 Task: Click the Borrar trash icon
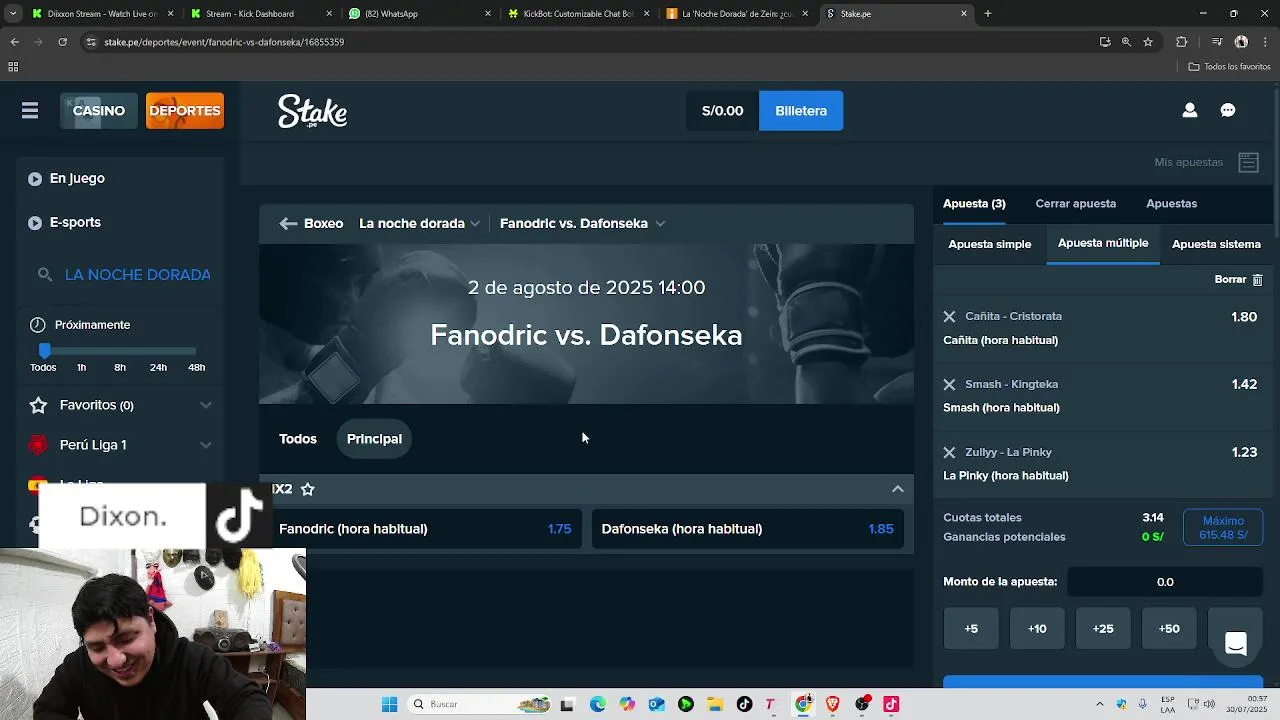point(1257,280)
